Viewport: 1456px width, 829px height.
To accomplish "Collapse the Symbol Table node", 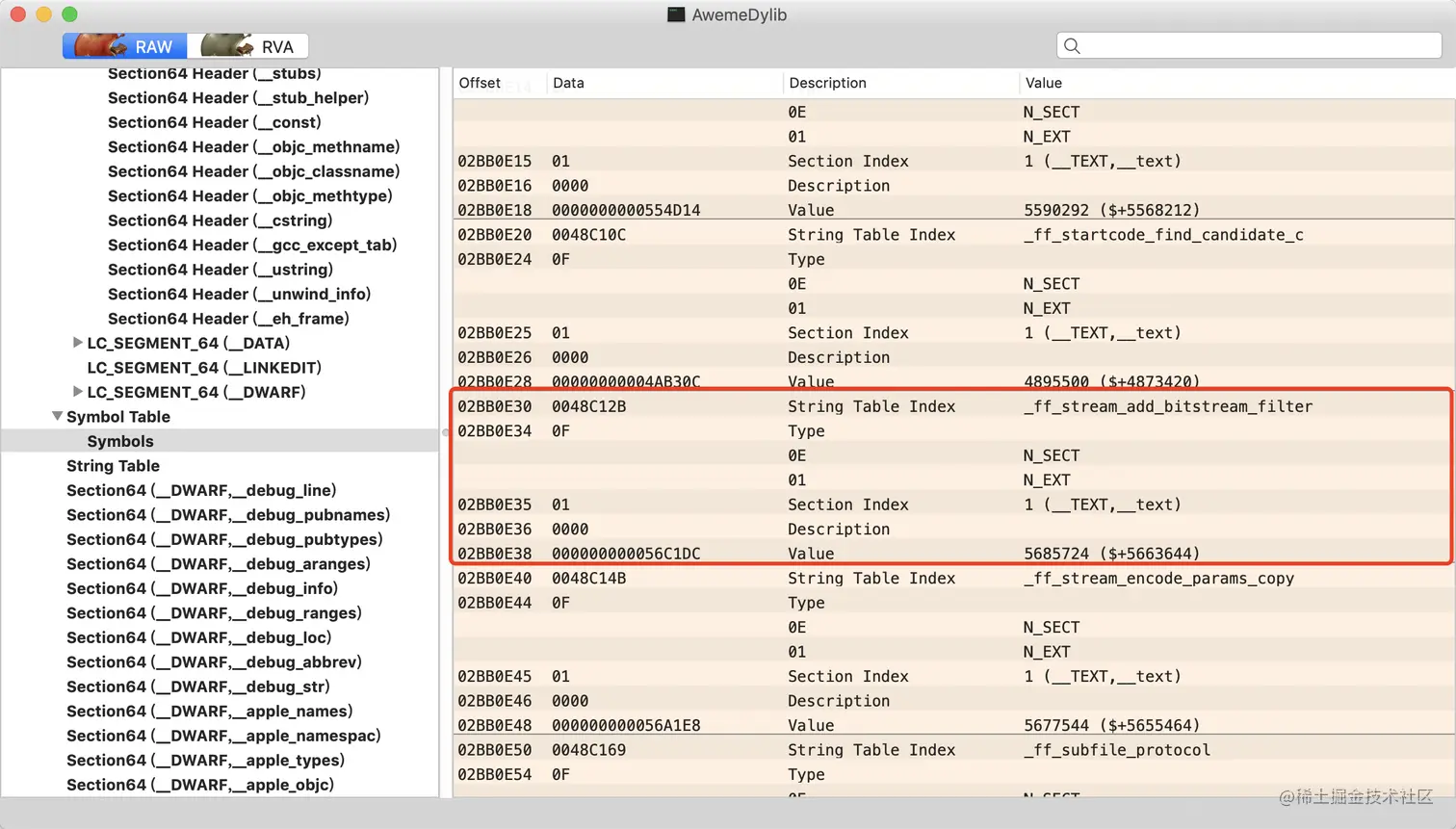I will 58,416.
